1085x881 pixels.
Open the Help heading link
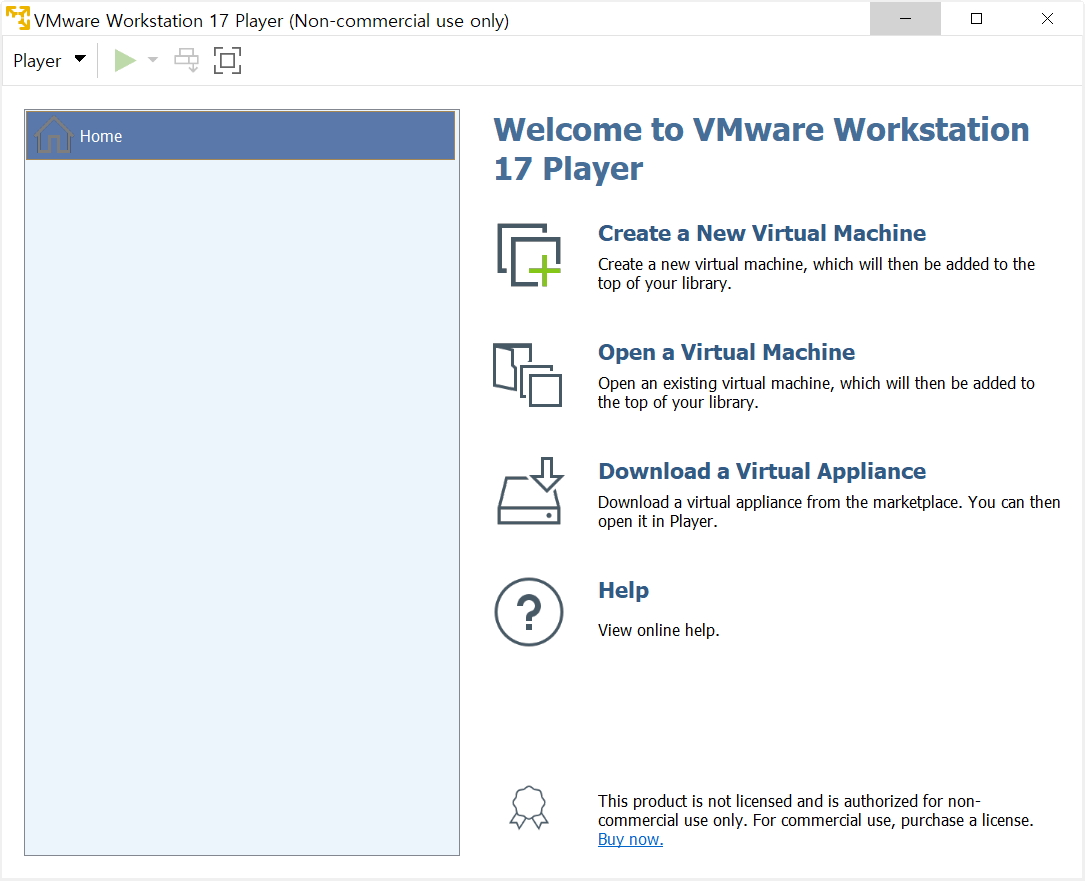[x=623, y=590]
